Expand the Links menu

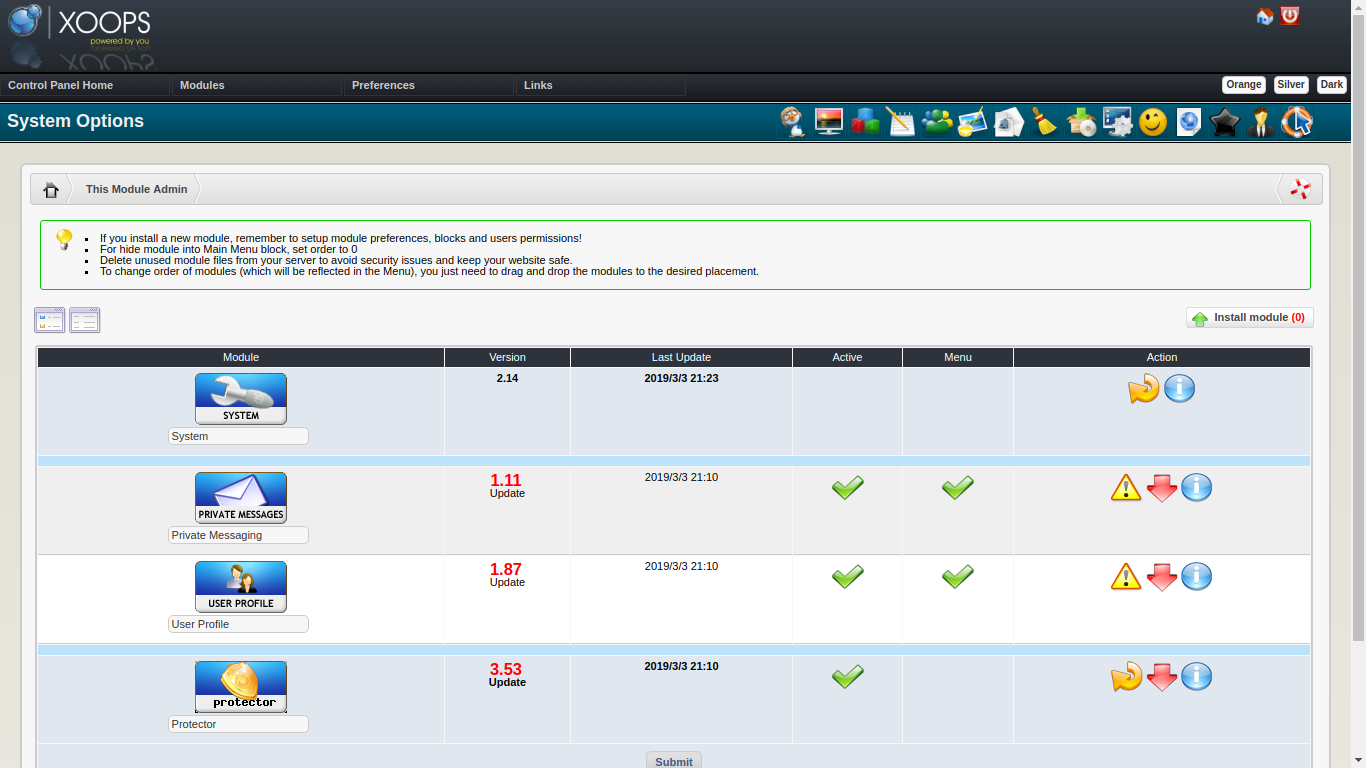click(x=538, y=85)
